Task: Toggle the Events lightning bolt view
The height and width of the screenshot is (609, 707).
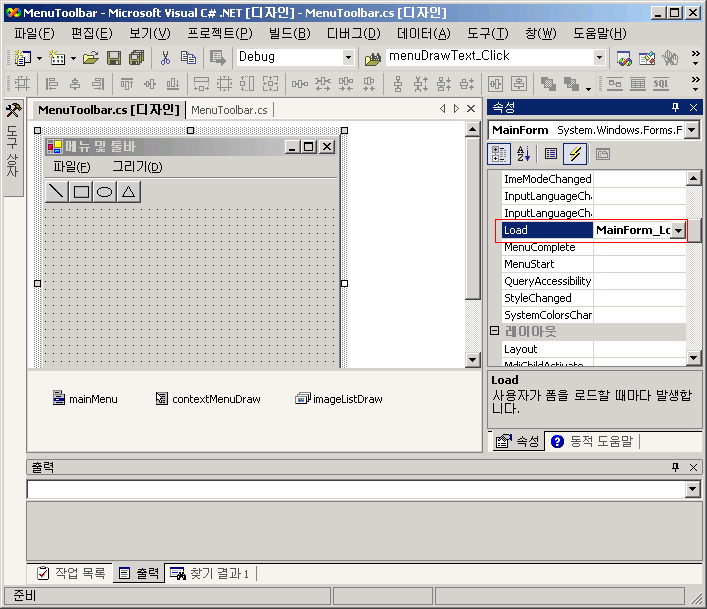Action: (575, 154)
